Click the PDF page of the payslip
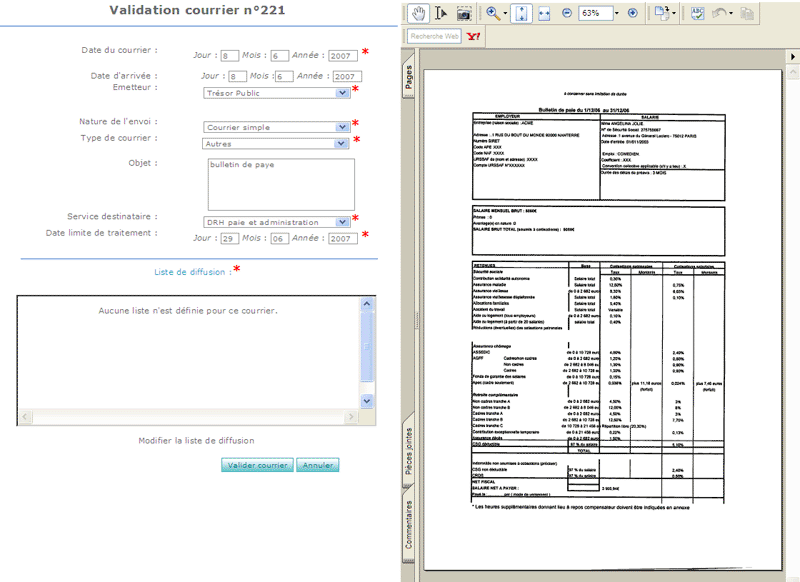 [x=603, y=319]
